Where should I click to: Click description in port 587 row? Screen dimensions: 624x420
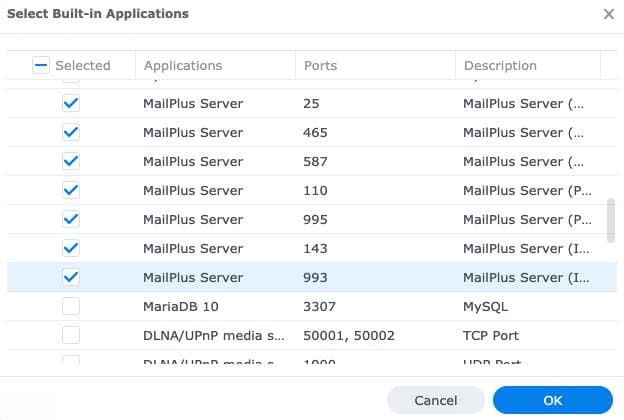(x=523, y=162)
